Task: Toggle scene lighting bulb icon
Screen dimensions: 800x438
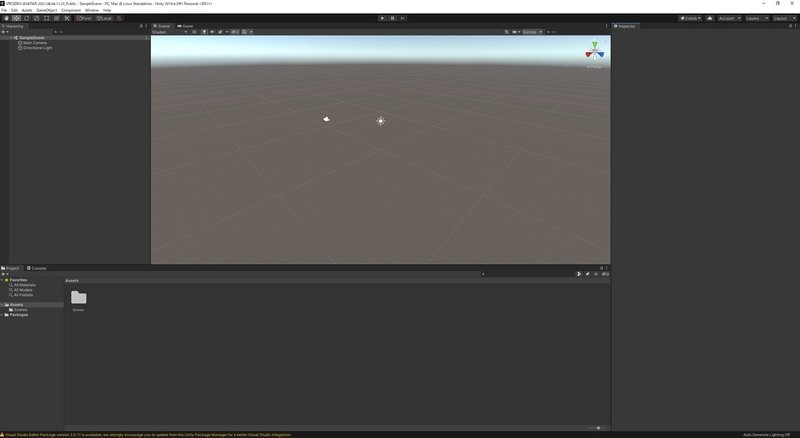Action: 204,32
